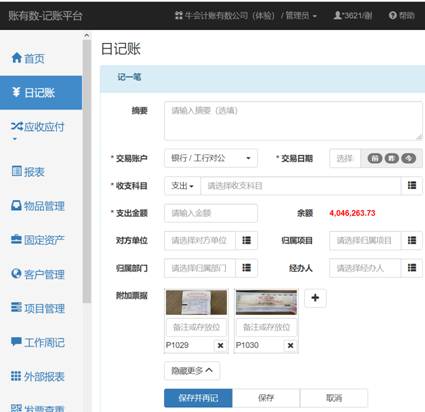Click the 对方单位 input field
Viewport: 425px width, 412px height.
pos(200,240)
